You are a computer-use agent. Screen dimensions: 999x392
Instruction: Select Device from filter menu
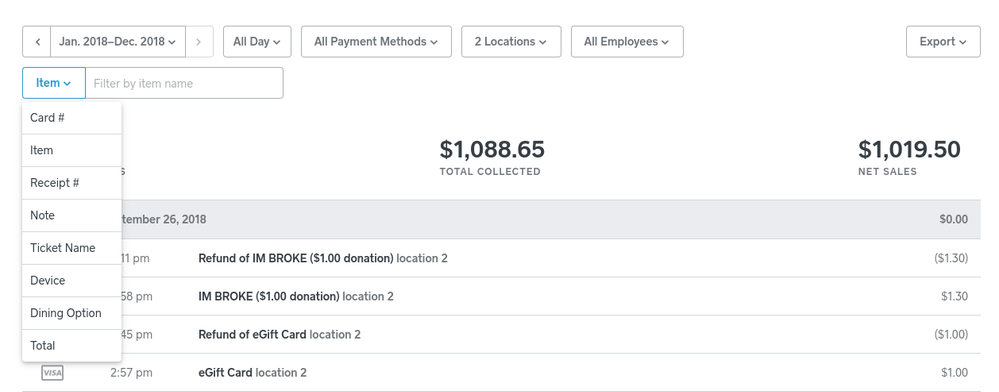pos(71,280)
